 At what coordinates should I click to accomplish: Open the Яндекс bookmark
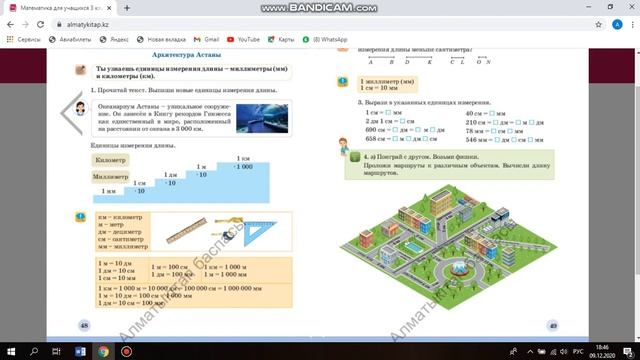114,39
